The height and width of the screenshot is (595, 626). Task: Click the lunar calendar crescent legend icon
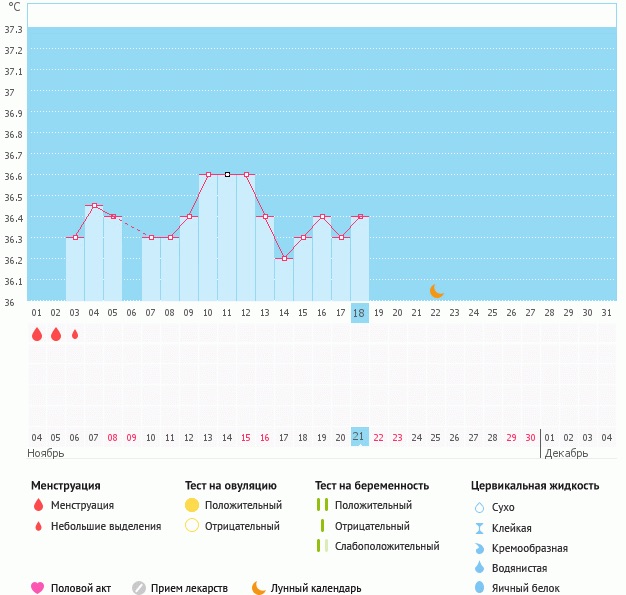(259, 588)
